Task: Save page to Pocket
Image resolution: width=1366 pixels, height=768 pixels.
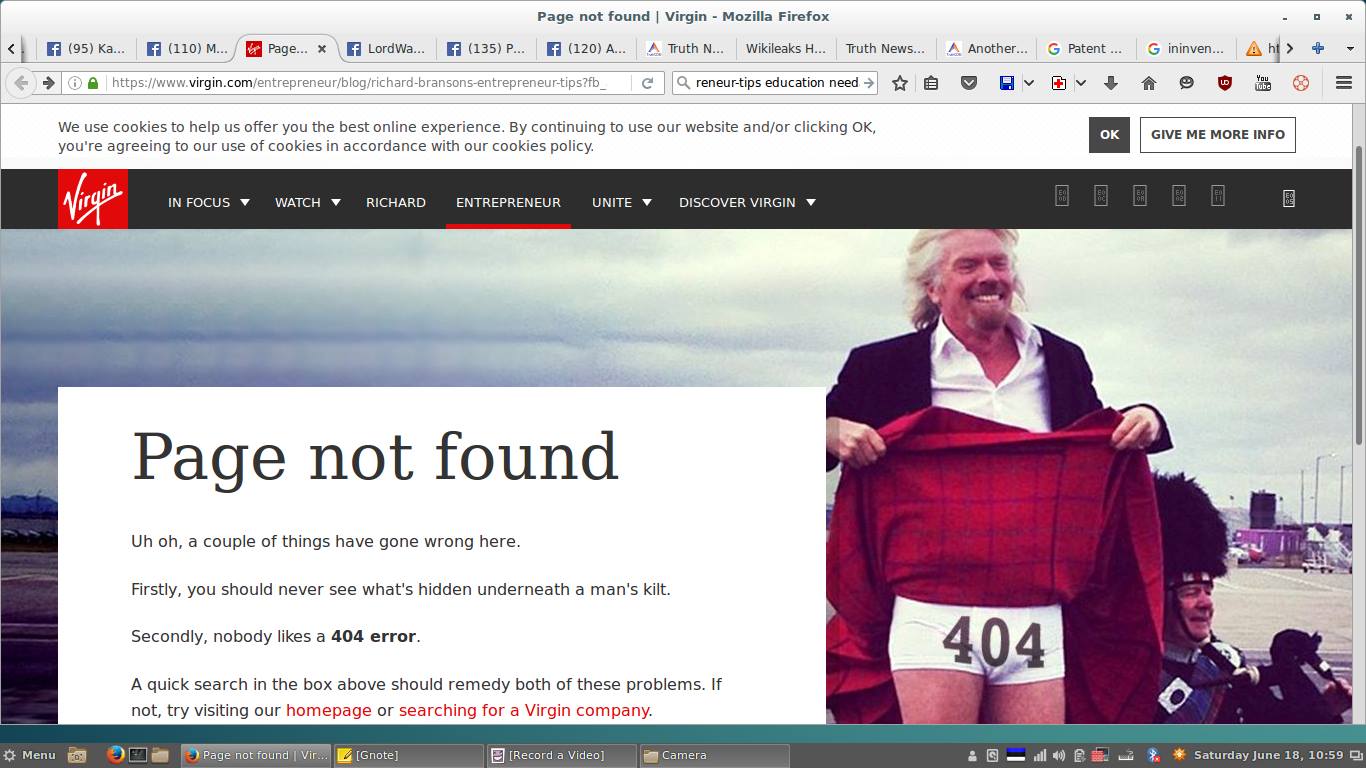Action: (968, 83)
